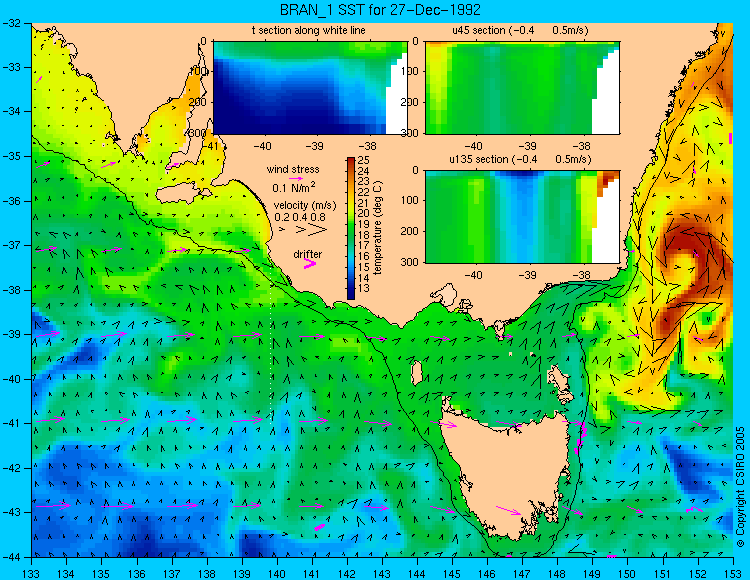The height and width of the screenshot is (580, 750).
Task: Click the 'temperature (deg C)' vertical label
Action: tap(378, 228)
